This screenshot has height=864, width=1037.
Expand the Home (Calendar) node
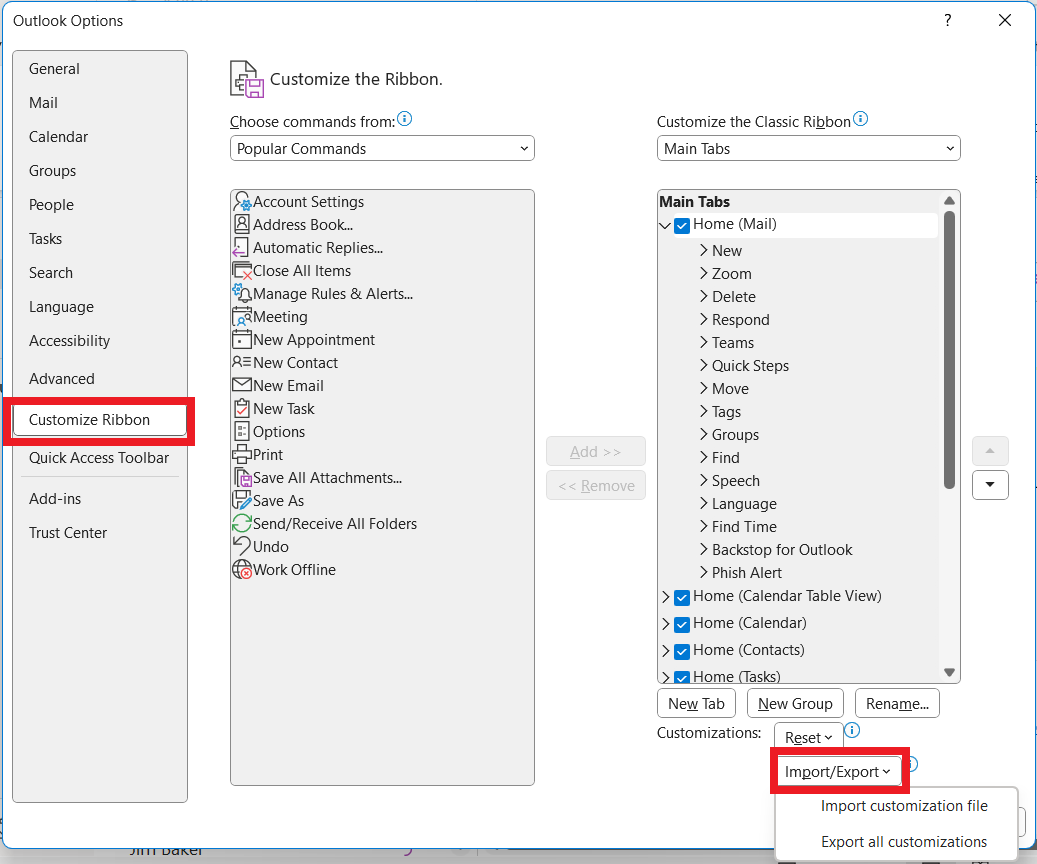[x=666, y=624]
